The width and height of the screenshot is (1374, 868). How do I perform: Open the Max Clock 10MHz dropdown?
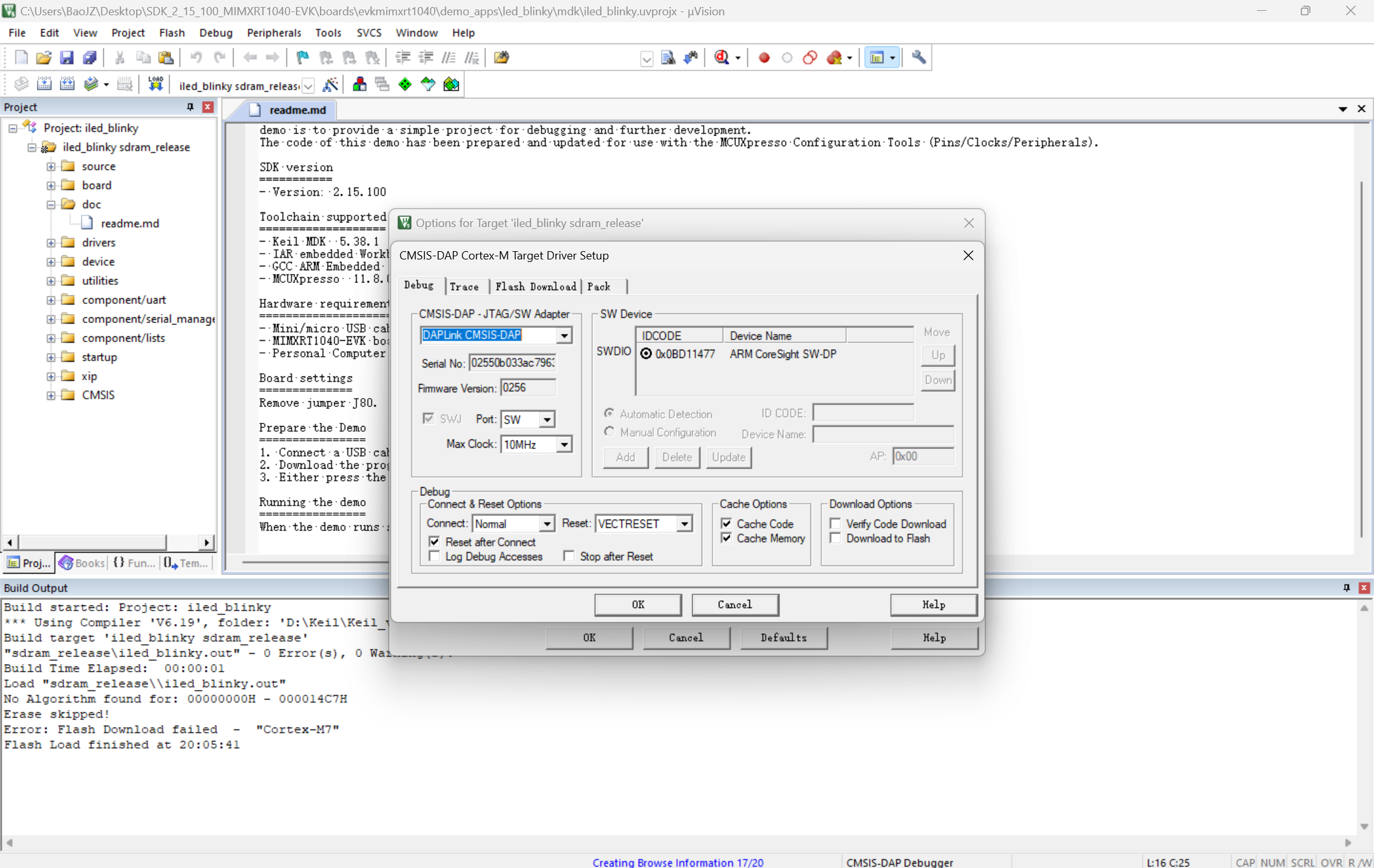point(564,444)
